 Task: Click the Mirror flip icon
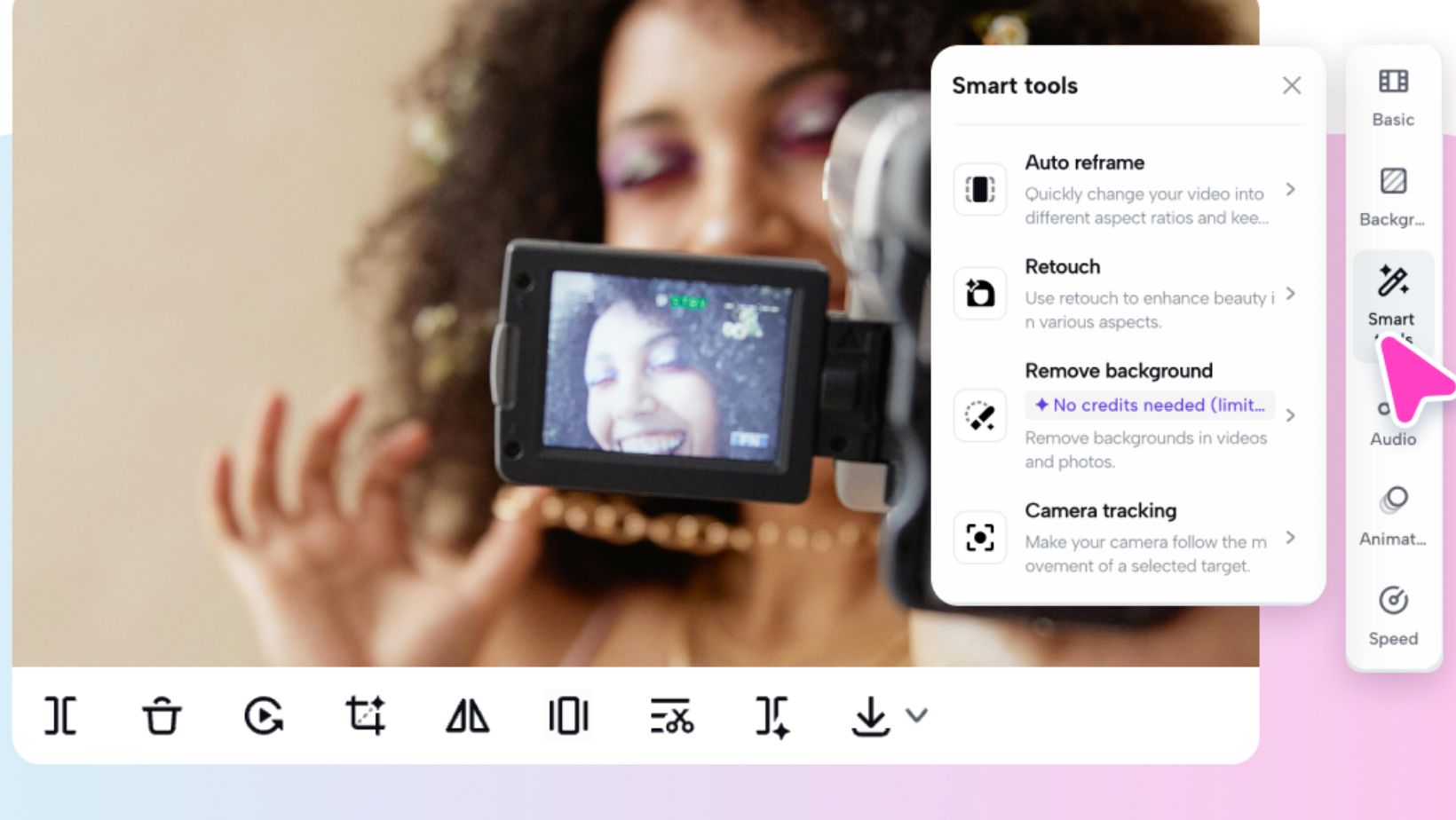pos(467,715)
